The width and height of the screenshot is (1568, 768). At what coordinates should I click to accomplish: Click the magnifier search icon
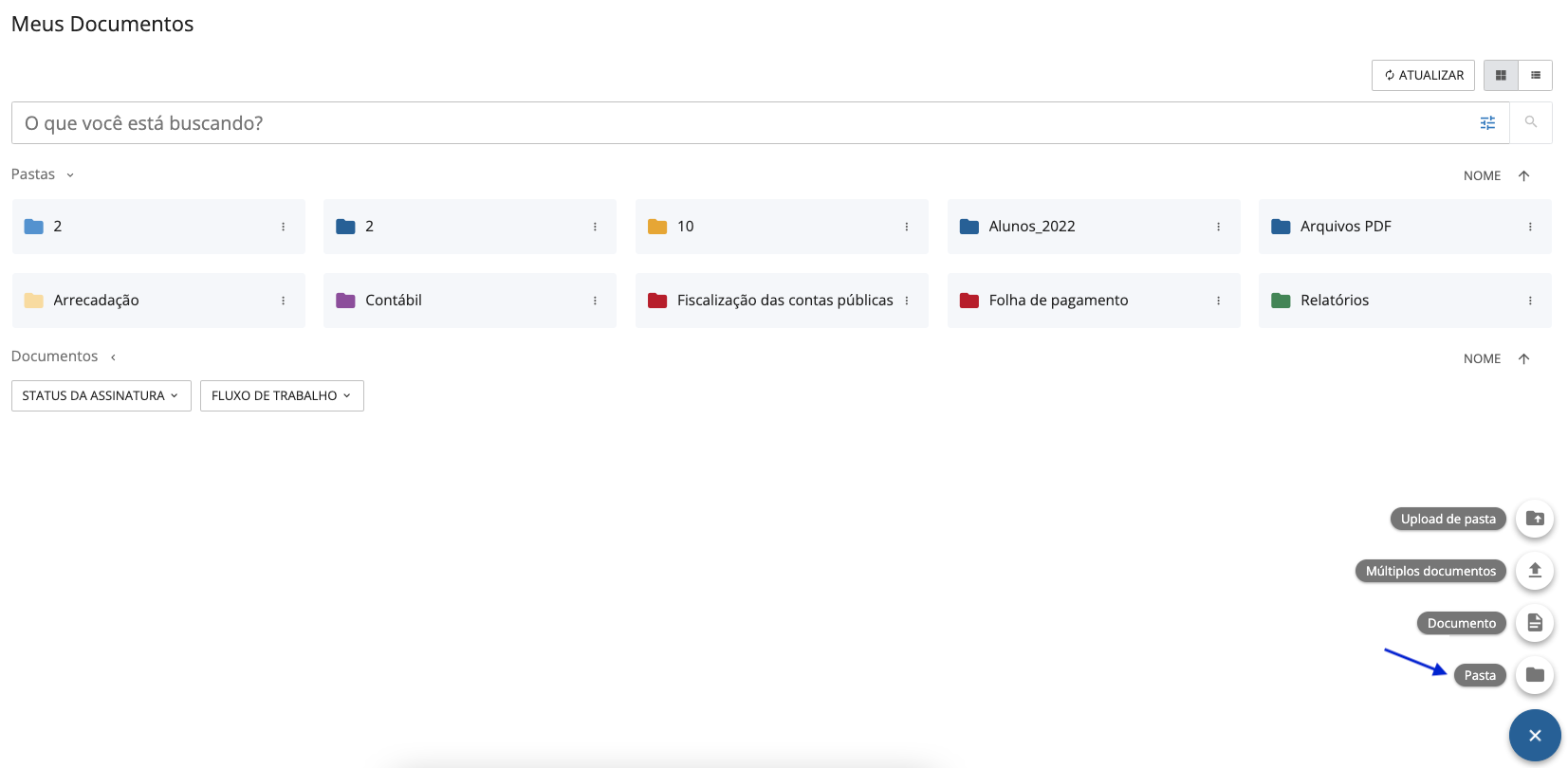(x=1530, y=122)
